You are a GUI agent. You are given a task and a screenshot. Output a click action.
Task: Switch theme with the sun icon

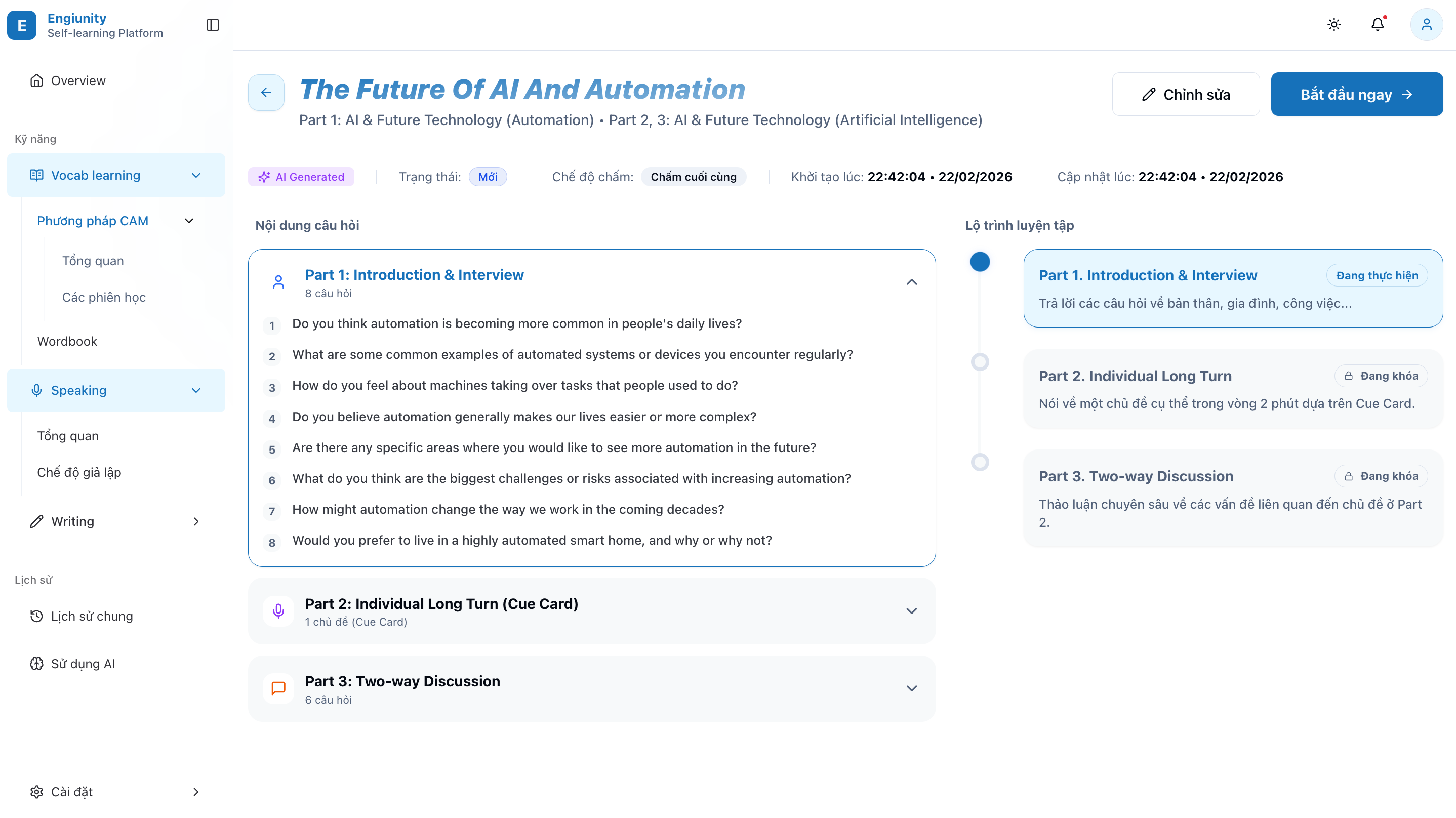(x=1334, y=24)
